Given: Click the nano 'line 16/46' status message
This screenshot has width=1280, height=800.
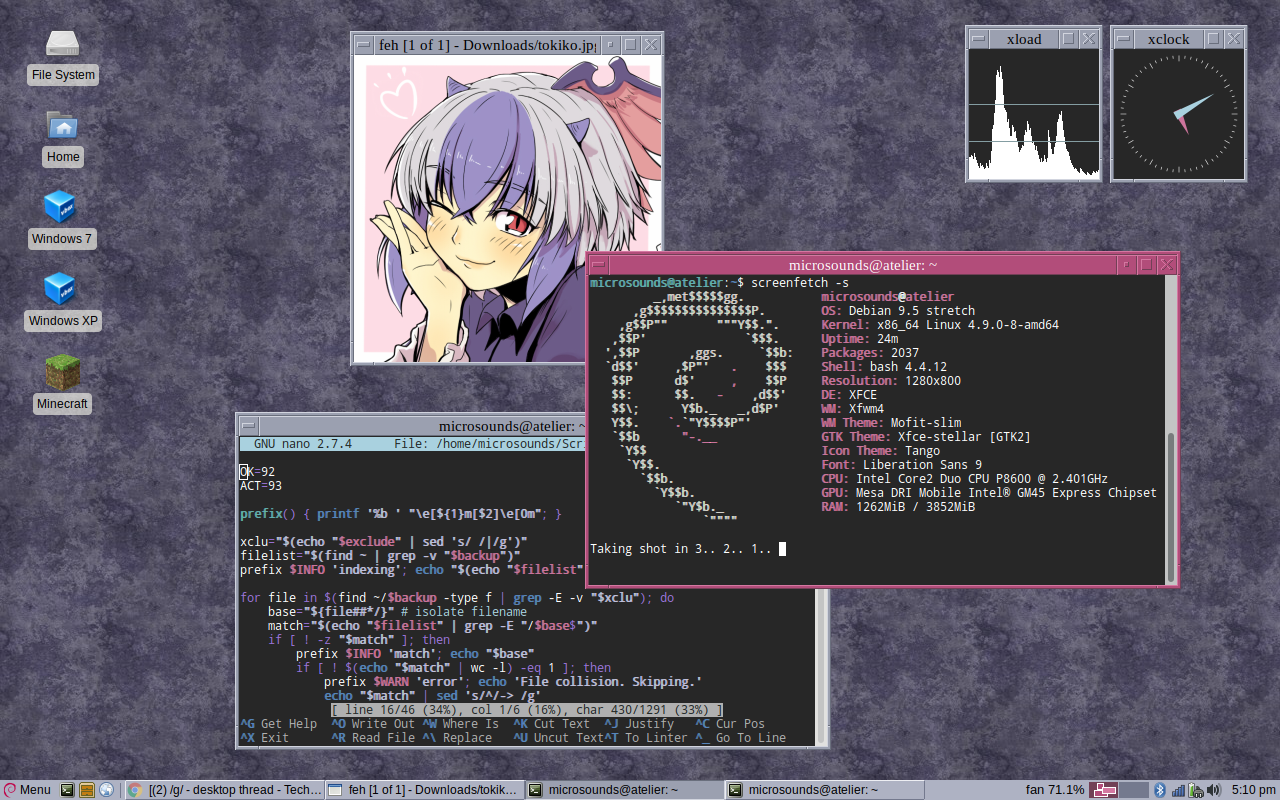Looking at the screenshot, I should tap(527, 710).
